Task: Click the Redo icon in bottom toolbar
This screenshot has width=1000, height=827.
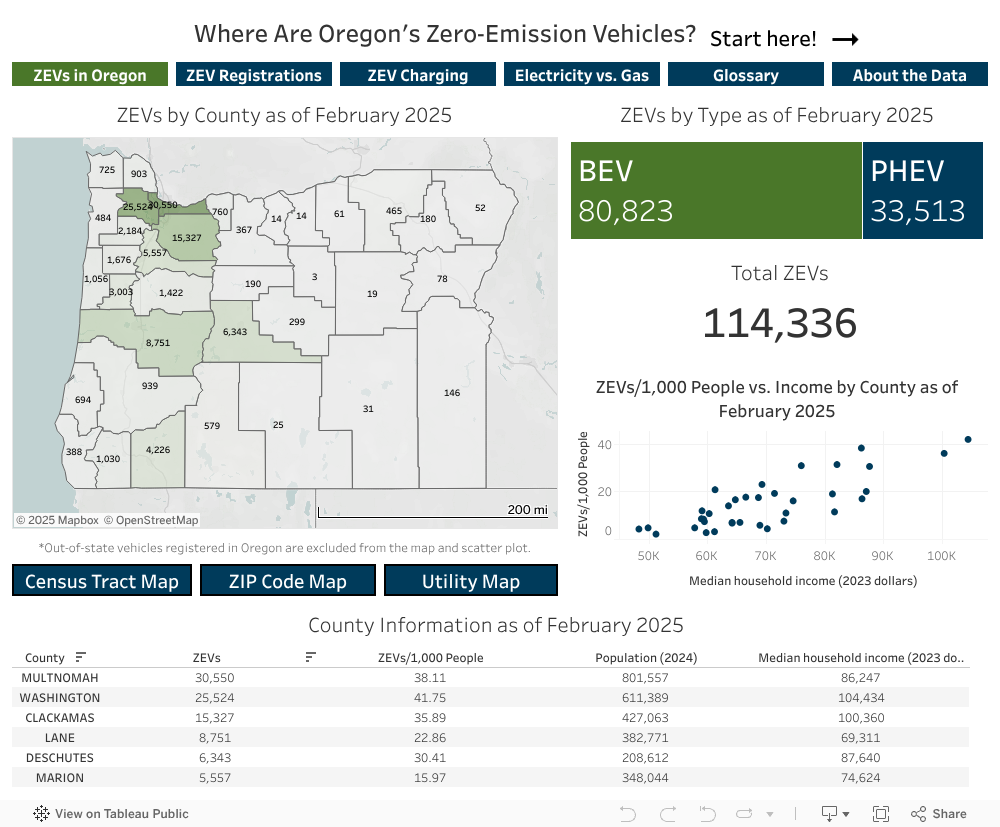Action: 667,812
